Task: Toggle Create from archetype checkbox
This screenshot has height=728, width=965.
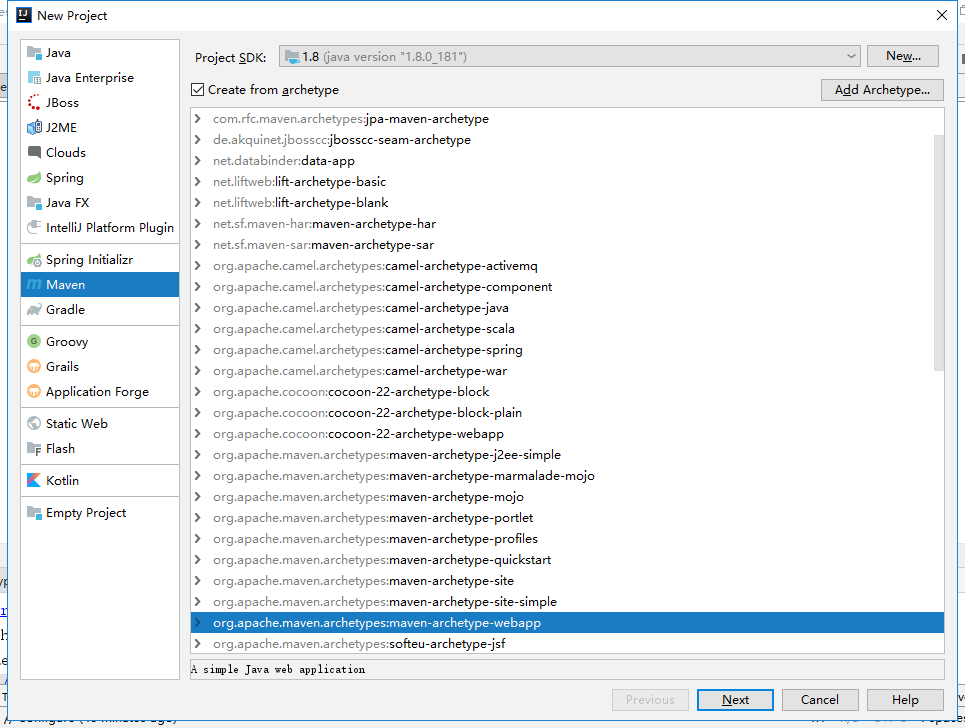Action: [x=198, y=90]
